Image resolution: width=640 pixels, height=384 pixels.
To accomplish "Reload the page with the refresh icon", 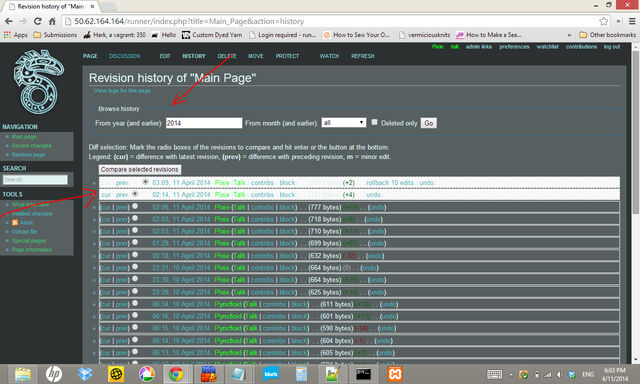I will tap(38, 21).
